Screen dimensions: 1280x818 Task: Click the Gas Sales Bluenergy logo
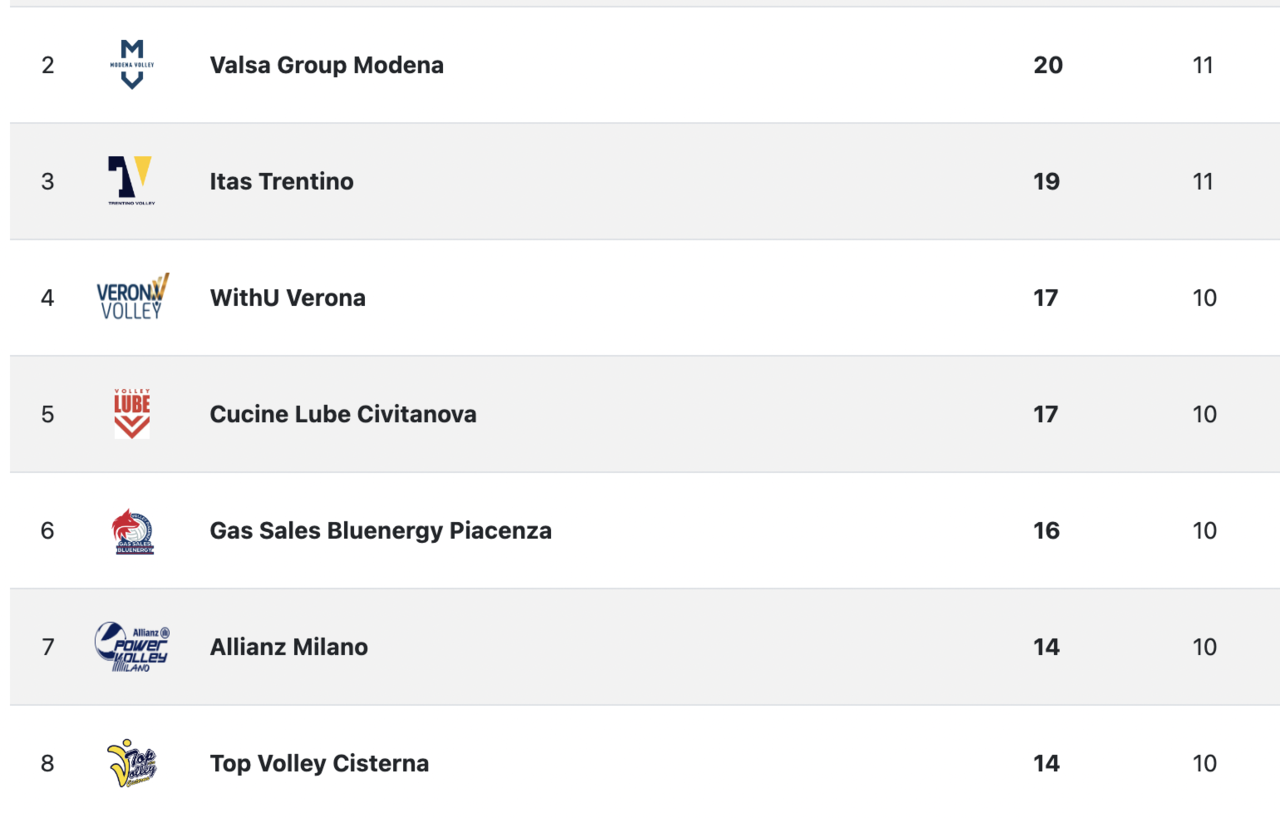[x=132, y=531]
